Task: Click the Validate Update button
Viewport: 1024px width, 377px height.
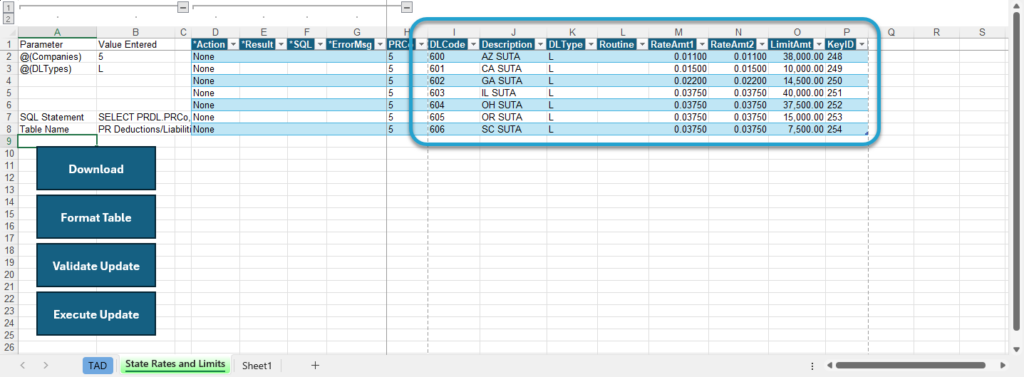Action: tap(96, 265)
